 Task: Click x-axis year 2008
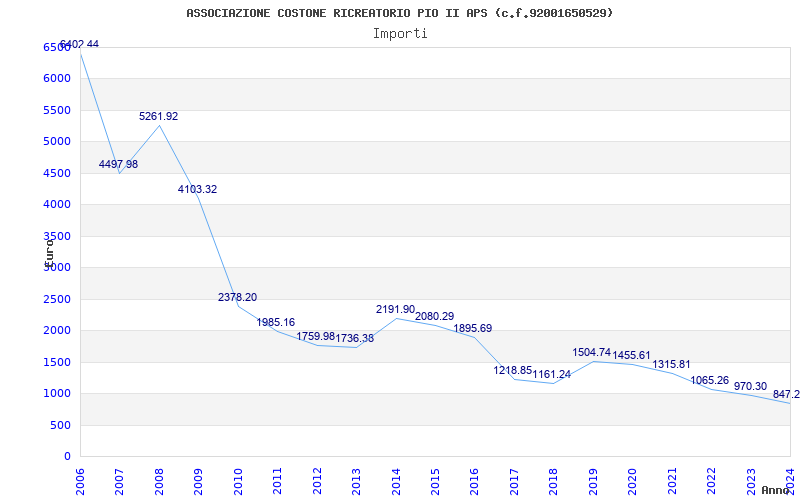click(x=159, y=481)
